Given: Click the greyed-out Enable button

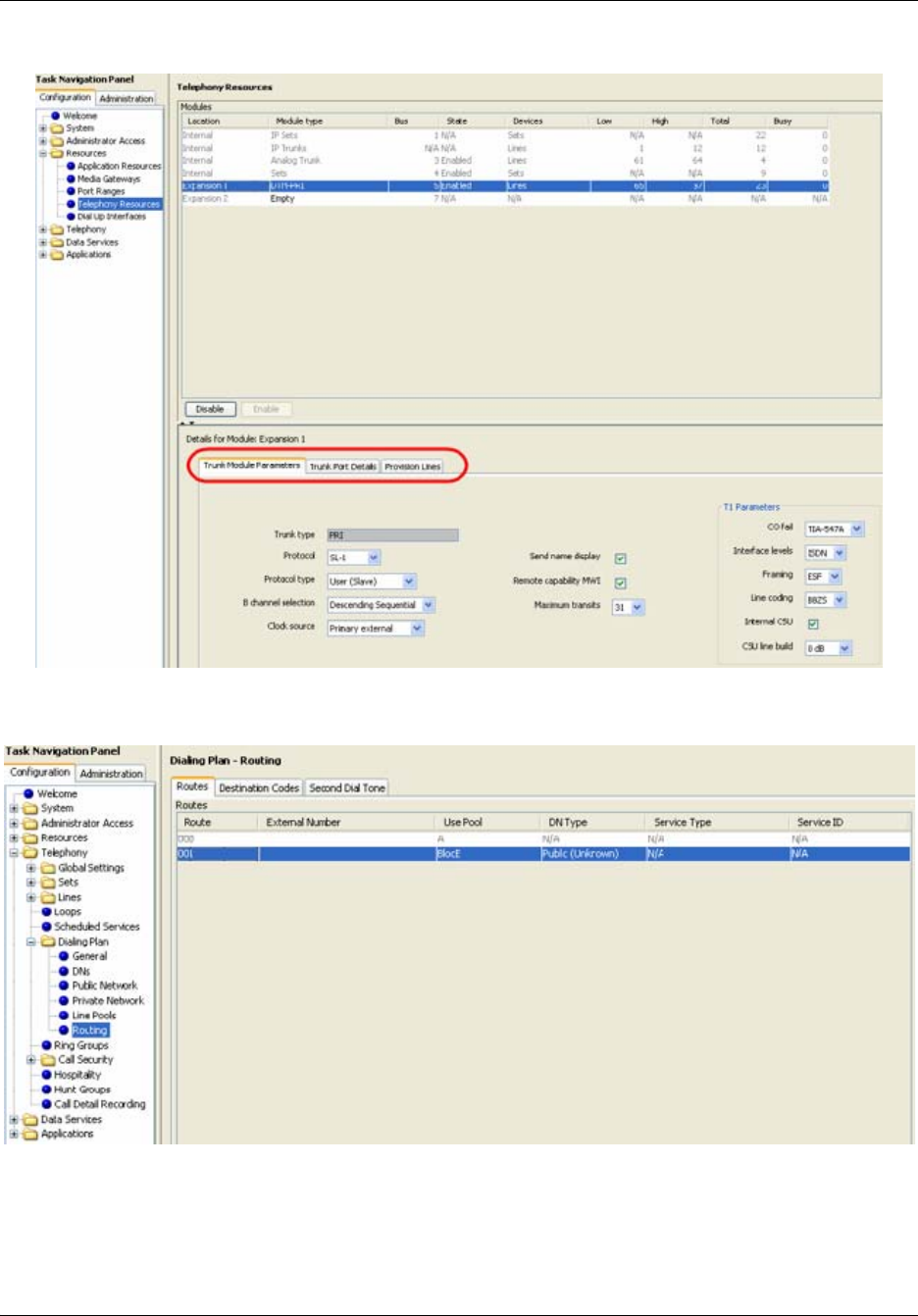Looking at the screenshot, I should click(x=266, y=410).
